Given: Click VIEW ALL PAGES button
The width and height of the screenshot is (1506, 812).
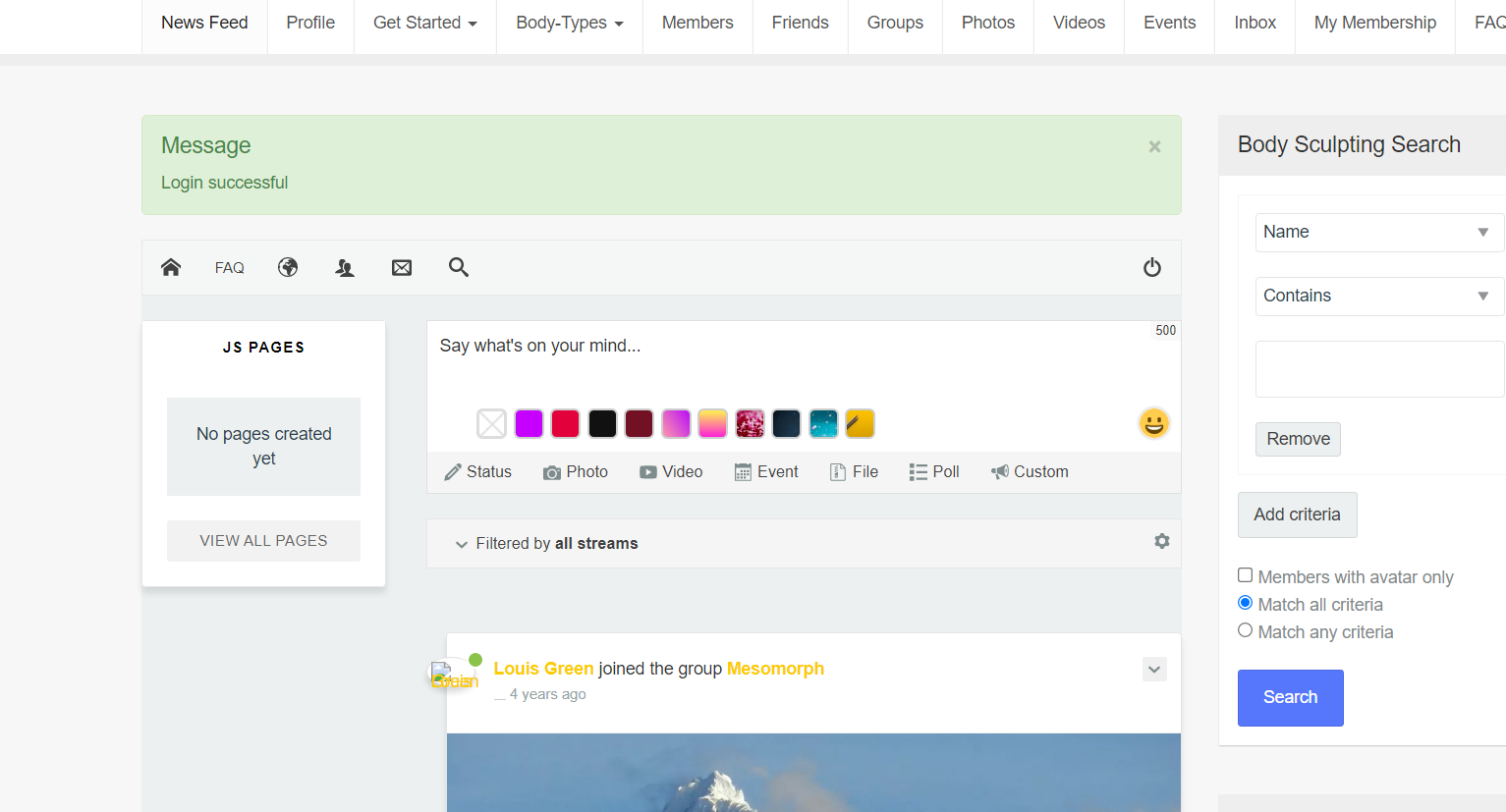Looking at the screenshot, I should (263, 541).
